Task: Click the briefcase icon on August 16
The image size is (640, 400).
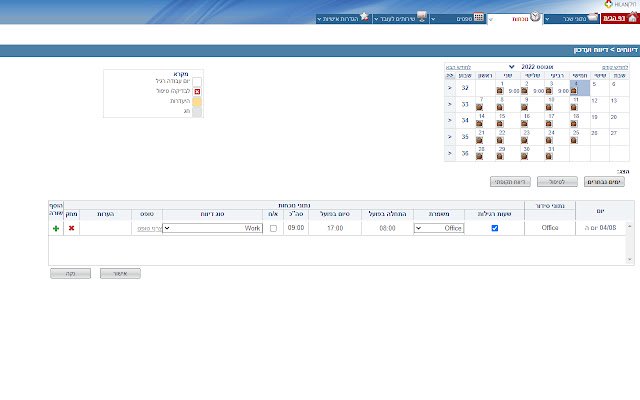Action: (x=524, y=124)
